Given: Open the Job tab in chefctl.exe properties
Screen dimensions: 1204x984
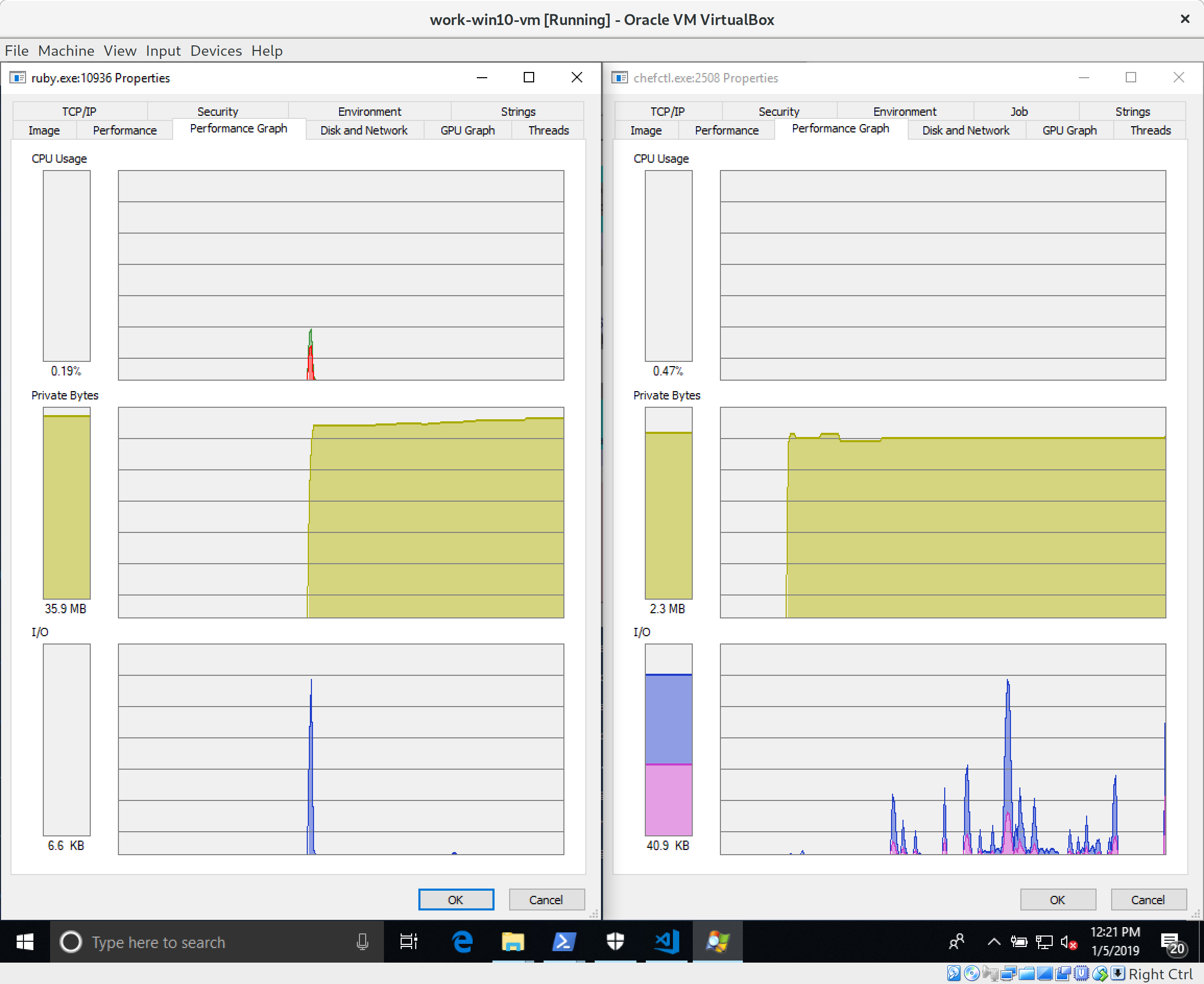Looking at the screenshot, I should [x=1019, y=112].
